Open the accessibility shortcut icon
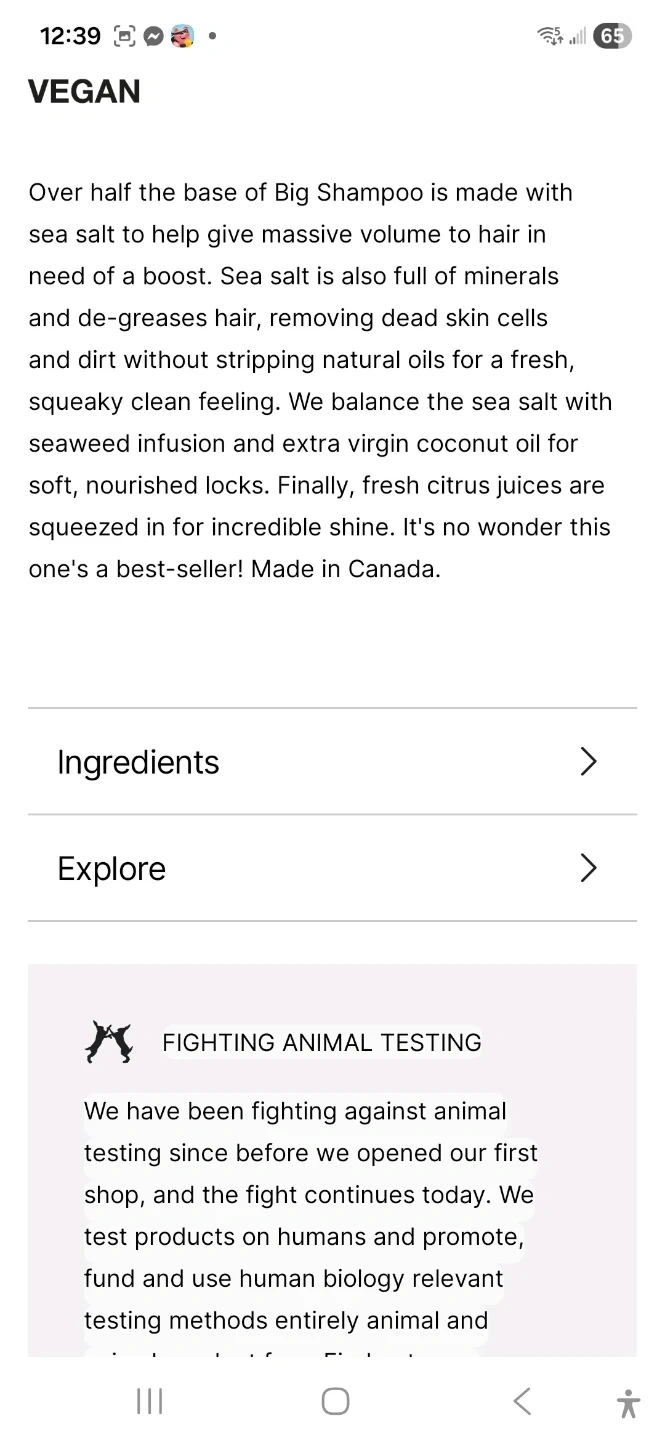Screen dimensions: 665x1440 pyautogui.click(x=628, y=1403)
